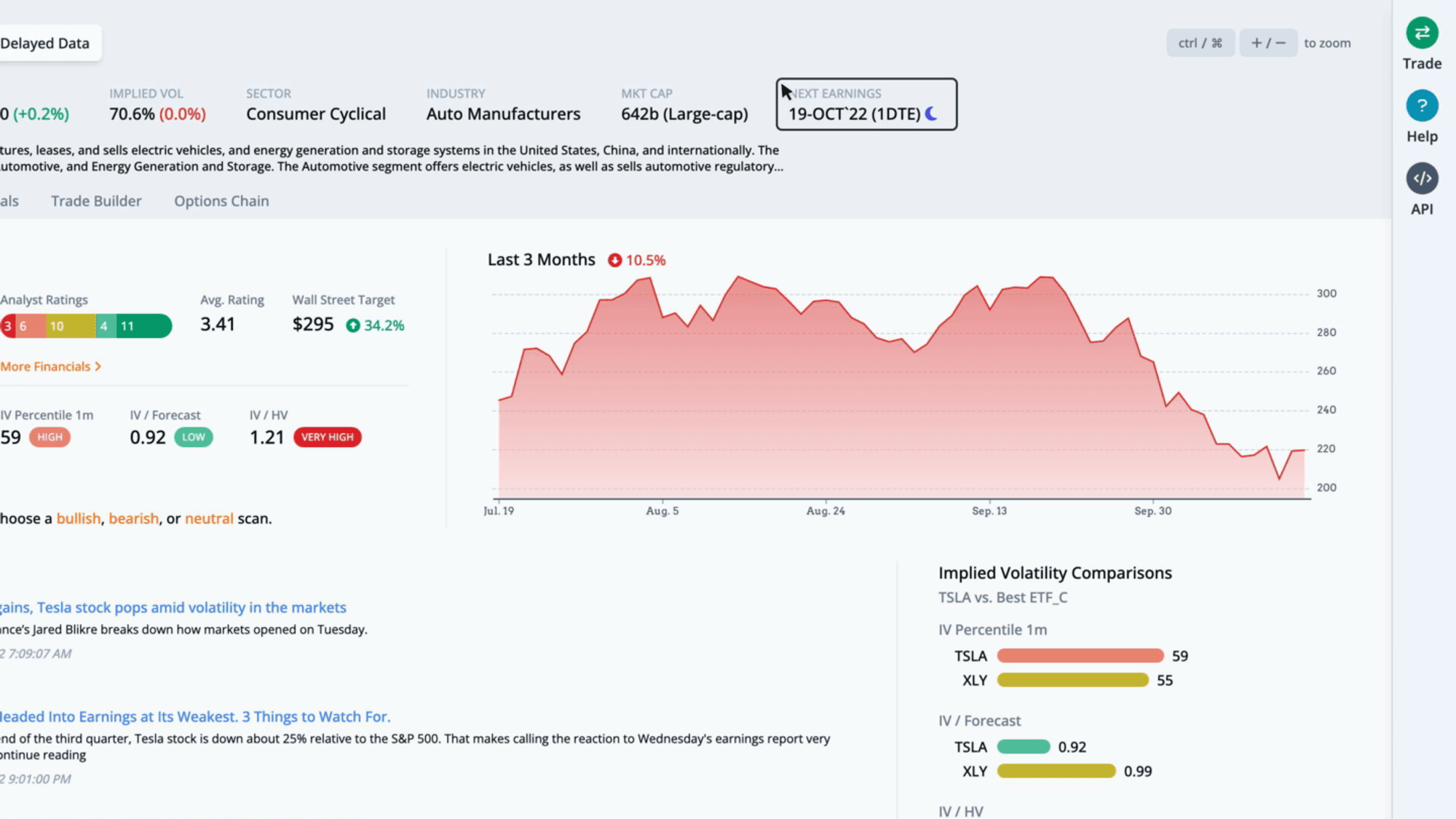Click the Industry value Auto Manufacturers
This screenshot has width=1456, height=819.
click(x=503, y=114)
